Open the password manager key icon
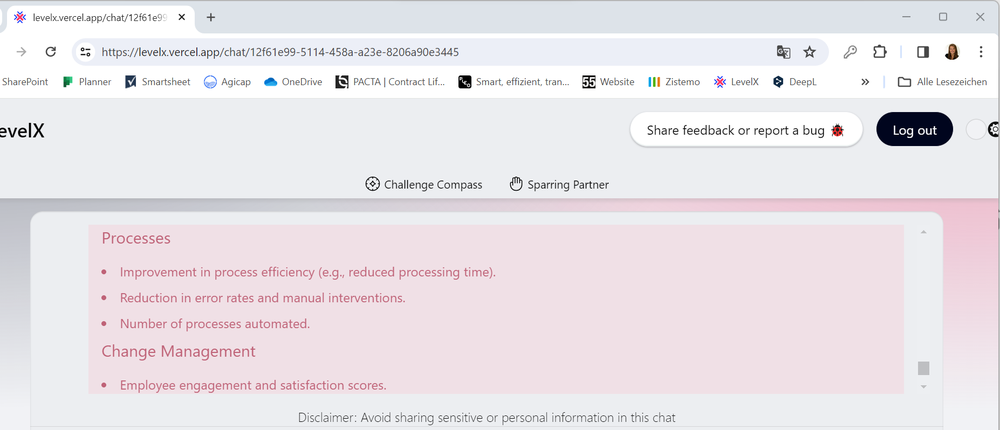Screen dimensions: 1000x430 pos(850,52)
